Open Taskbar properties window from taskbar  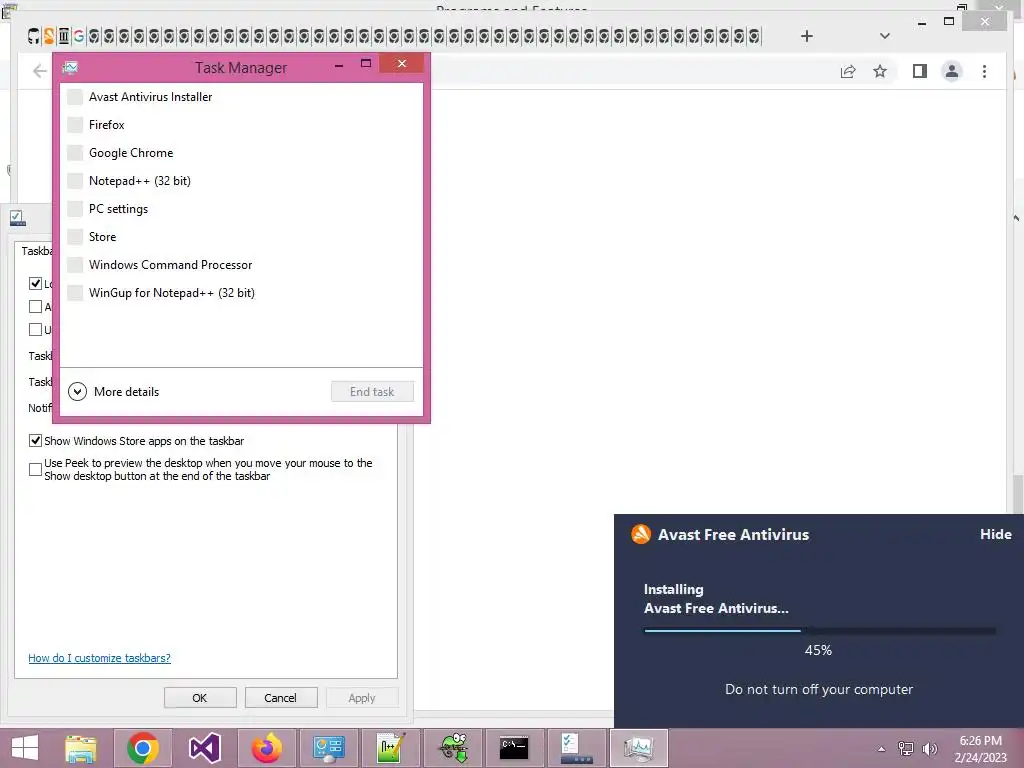point(576,748)
